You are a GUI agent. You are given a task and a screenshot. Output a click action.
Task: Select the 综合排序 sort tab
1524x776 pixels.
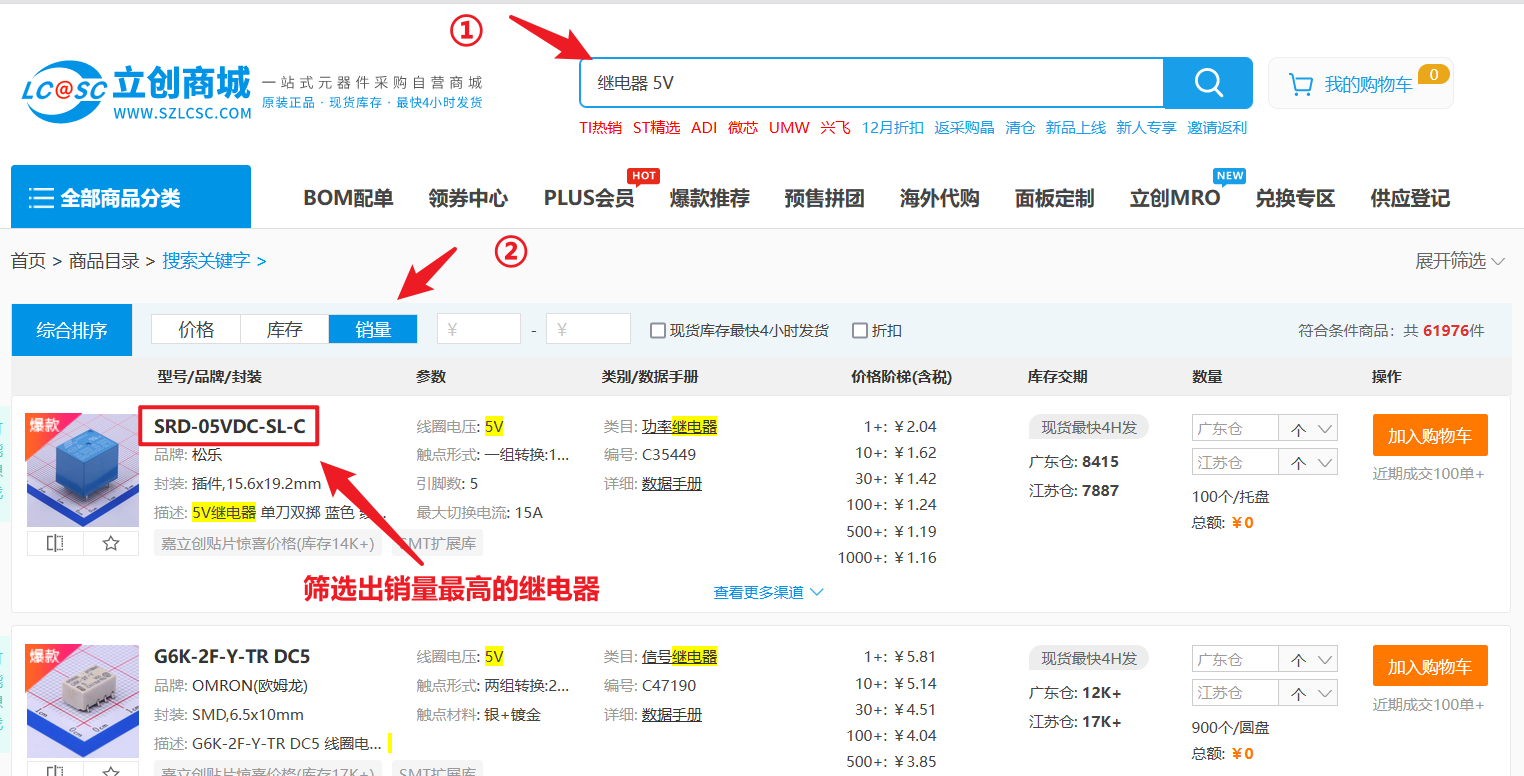click(71, 330)
